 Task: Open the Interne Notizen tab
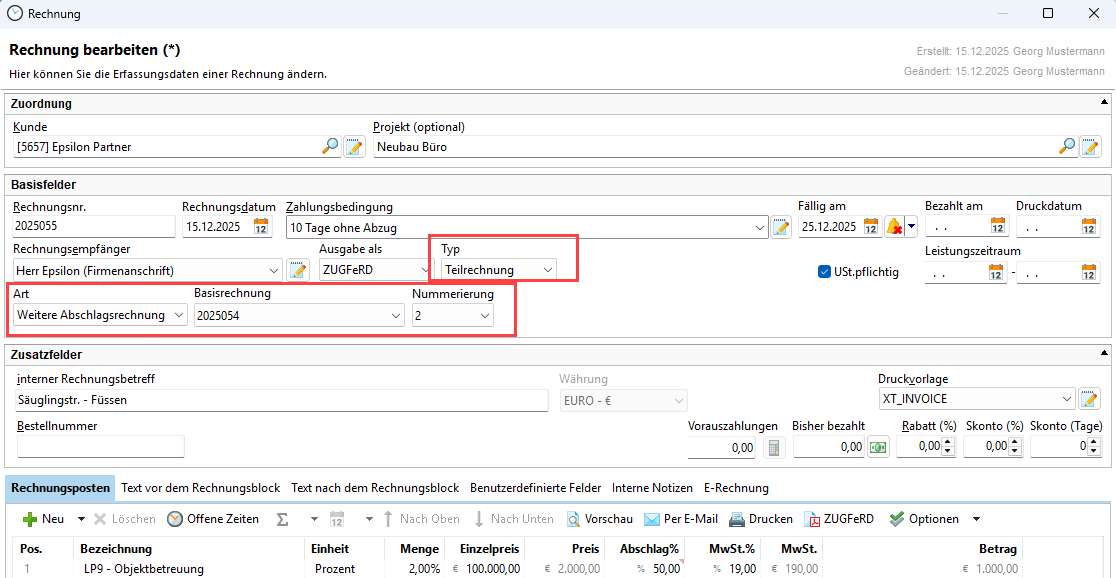(x=652, y=488)
